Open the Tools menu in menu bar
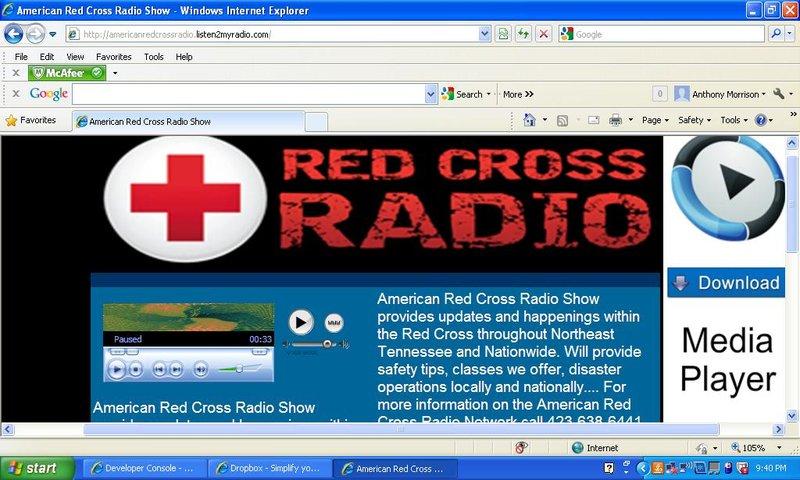Viewport: 800px width, 480px height. tap(154, 57)
